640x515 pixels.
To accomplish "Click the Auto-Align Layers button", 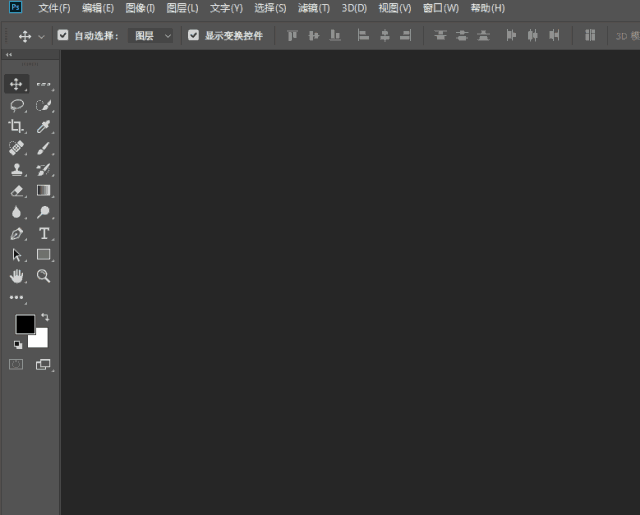I will 590,36.
